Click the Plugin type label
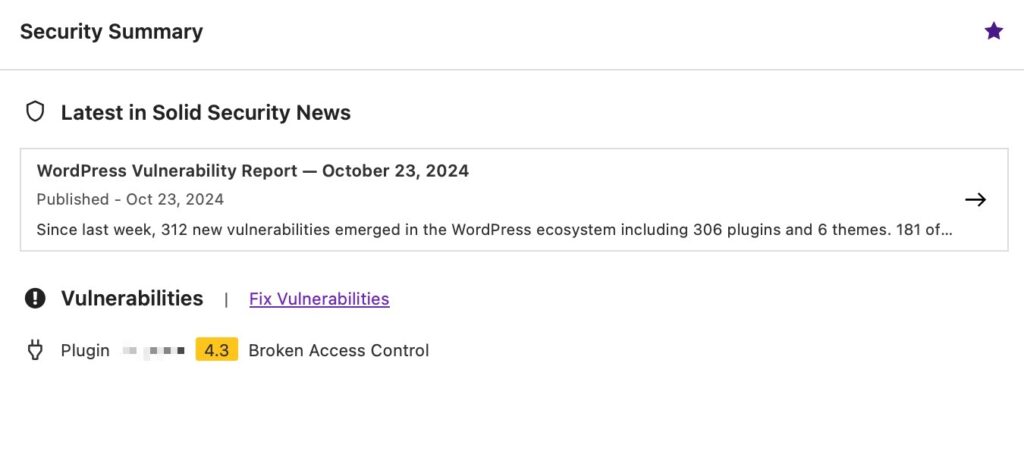This screenshot has height=476, width=1024. point(85,350)
